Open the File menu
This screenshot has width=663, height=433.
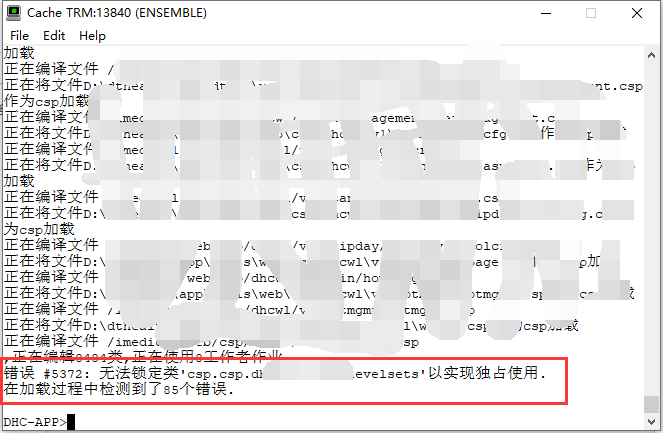pos(19,36)
